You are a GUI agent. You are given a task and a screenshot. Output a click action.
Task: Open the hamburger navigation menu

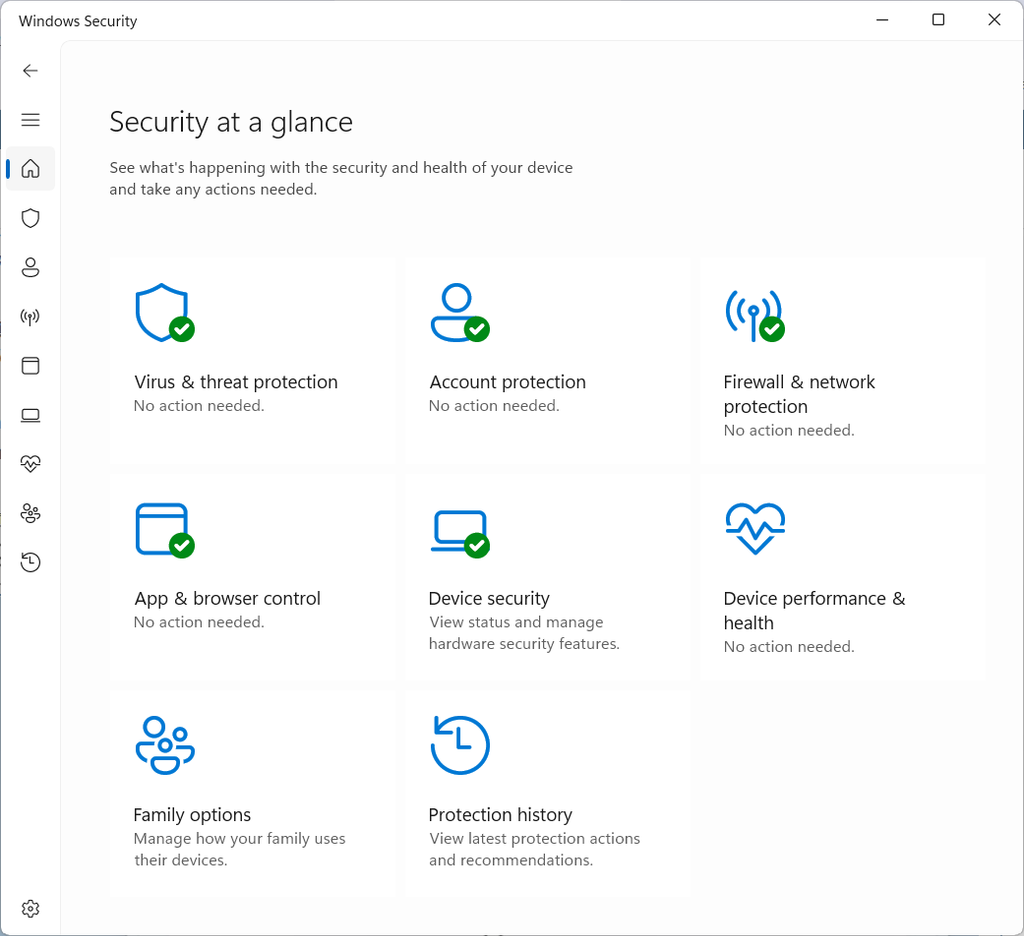tap(30, 120)
